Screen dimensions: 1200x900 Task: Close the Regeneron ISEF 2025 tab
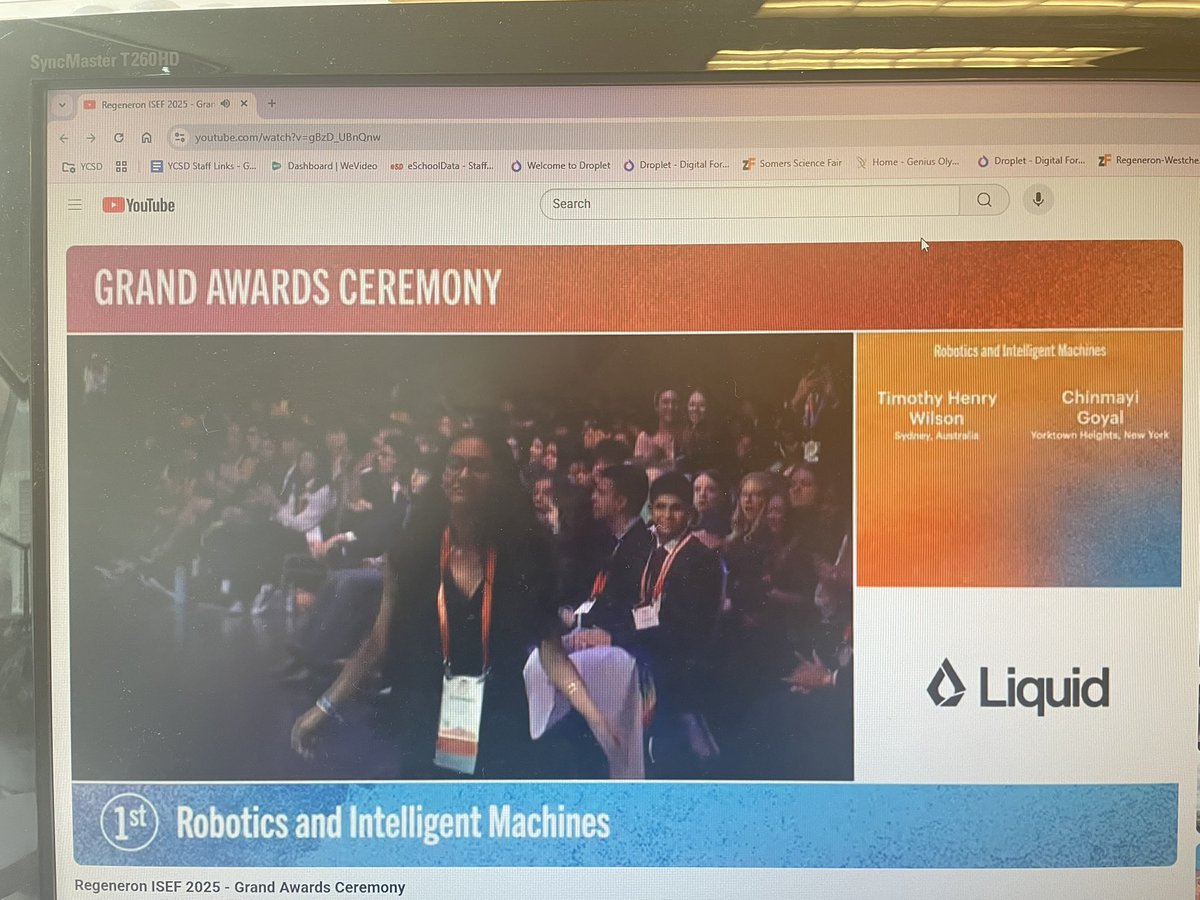point(245,104)
